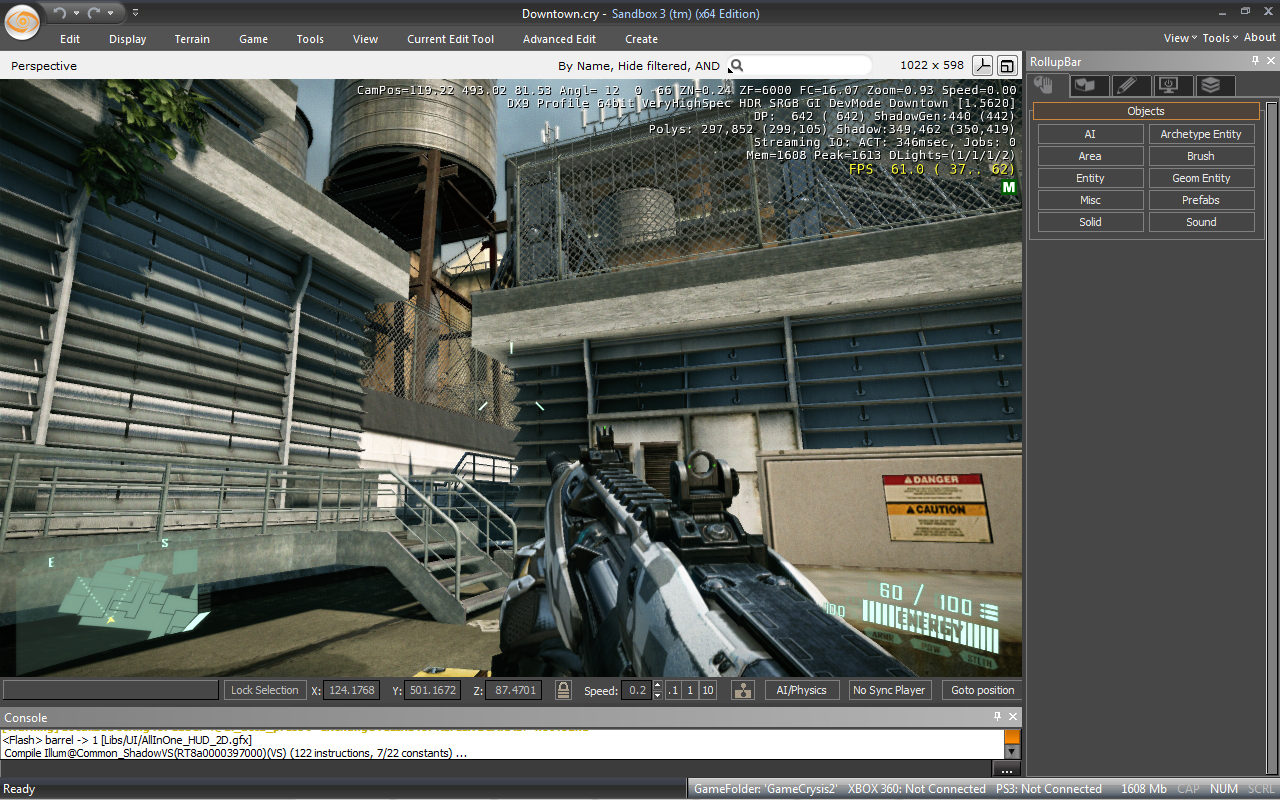Click the Misc object button
The width and height of the screenshot is (1280, 800).
point(1090,200)
